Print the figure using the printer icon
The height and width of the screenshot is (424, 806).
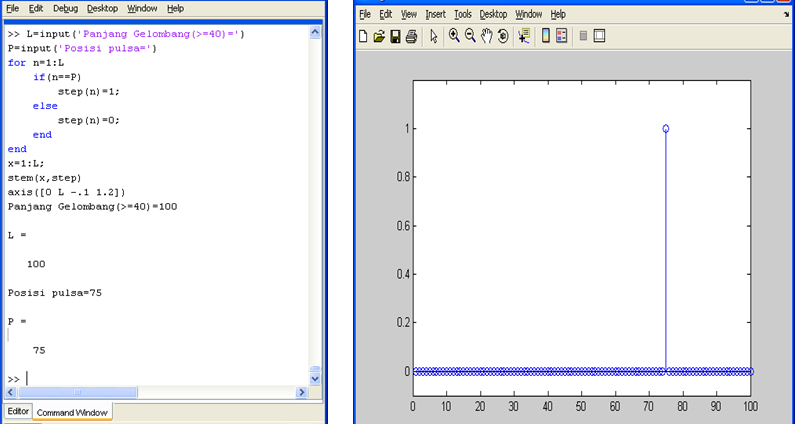(x=411, y=36)
